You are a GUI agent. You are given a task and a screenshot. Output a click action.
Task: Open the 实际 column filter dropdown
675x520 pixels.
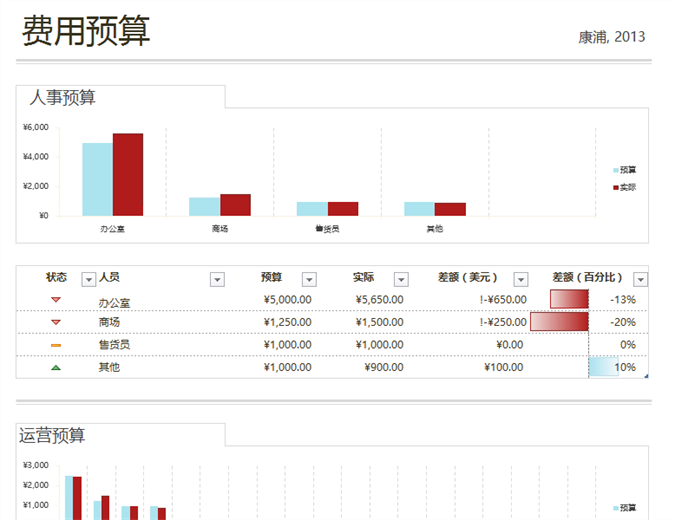[x=401, y=279]
